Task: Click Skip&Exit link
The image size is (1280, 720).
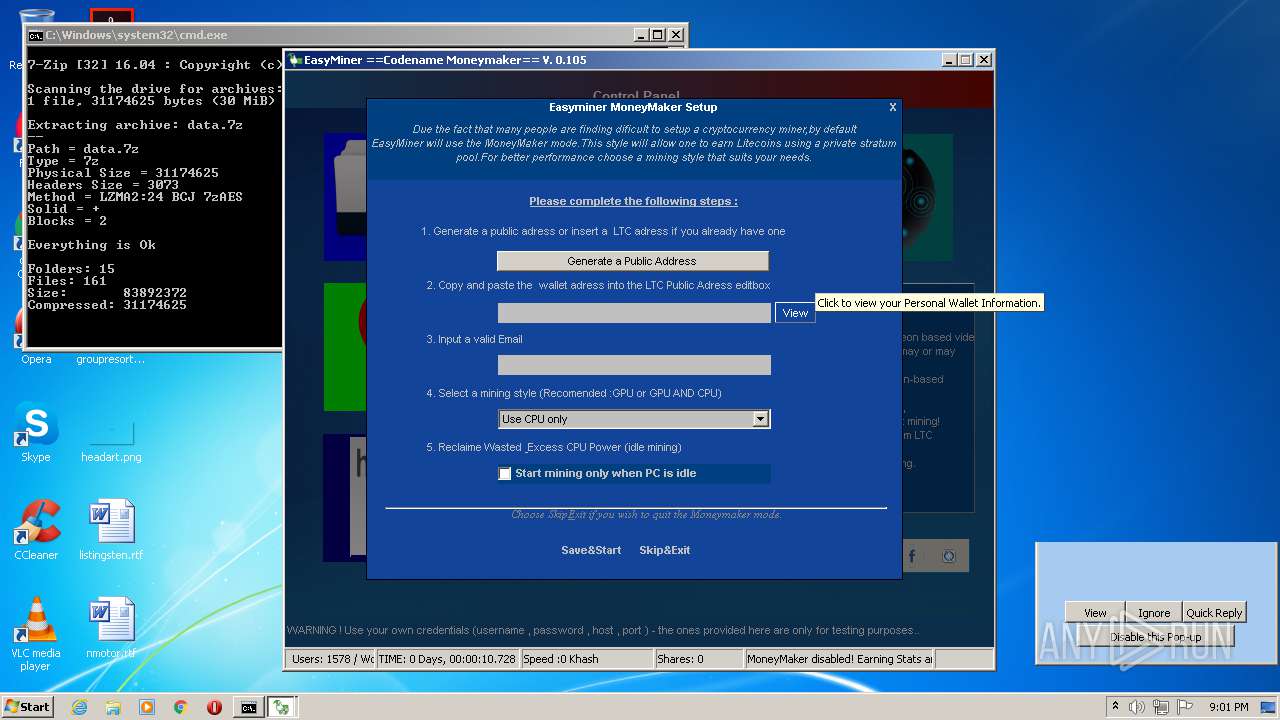Action: (664, 550)
